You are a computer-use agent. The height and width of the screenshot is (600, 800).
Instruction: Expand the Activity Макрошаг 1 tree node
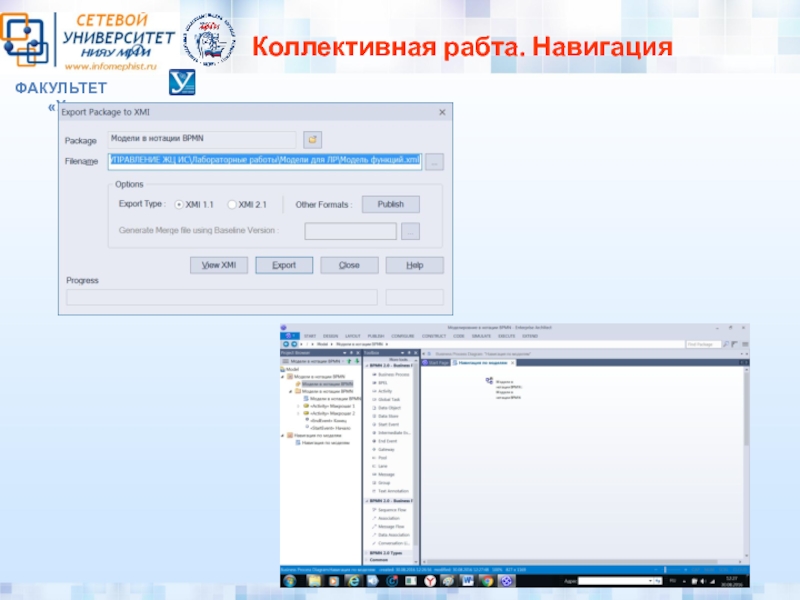(297, 406)
